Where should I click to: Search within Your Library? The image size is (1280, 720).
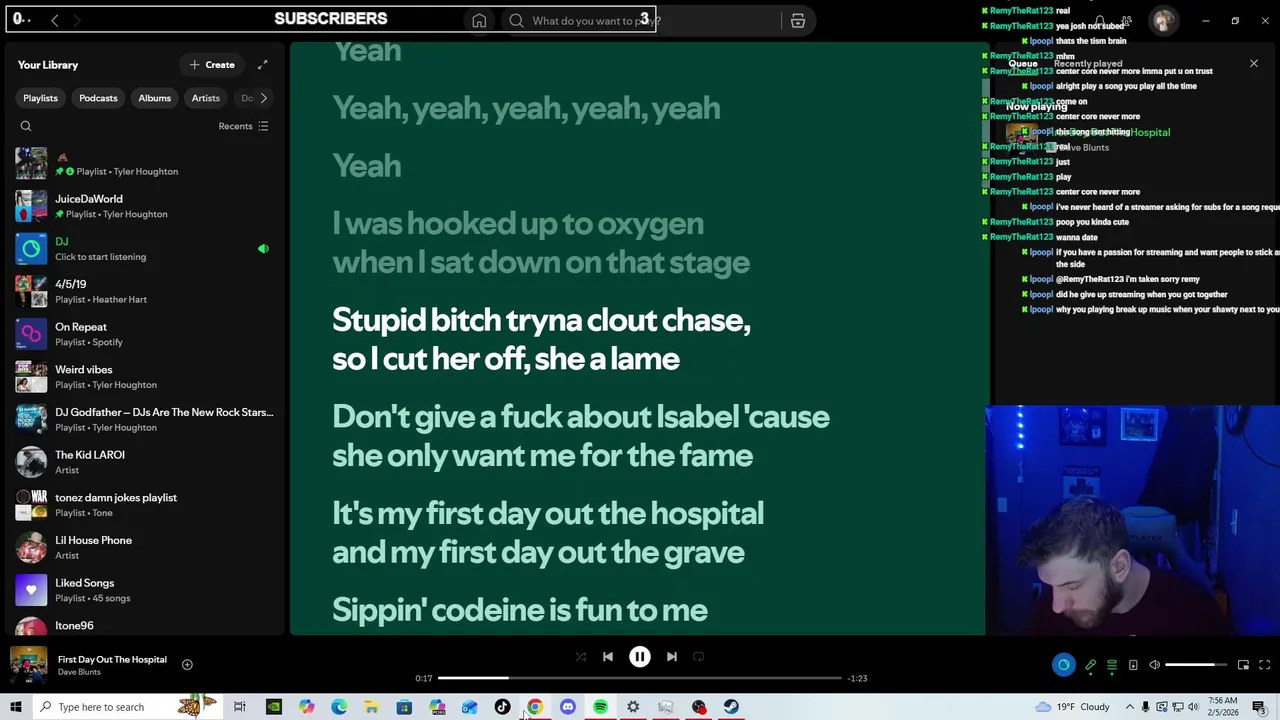tap(26, 126)
